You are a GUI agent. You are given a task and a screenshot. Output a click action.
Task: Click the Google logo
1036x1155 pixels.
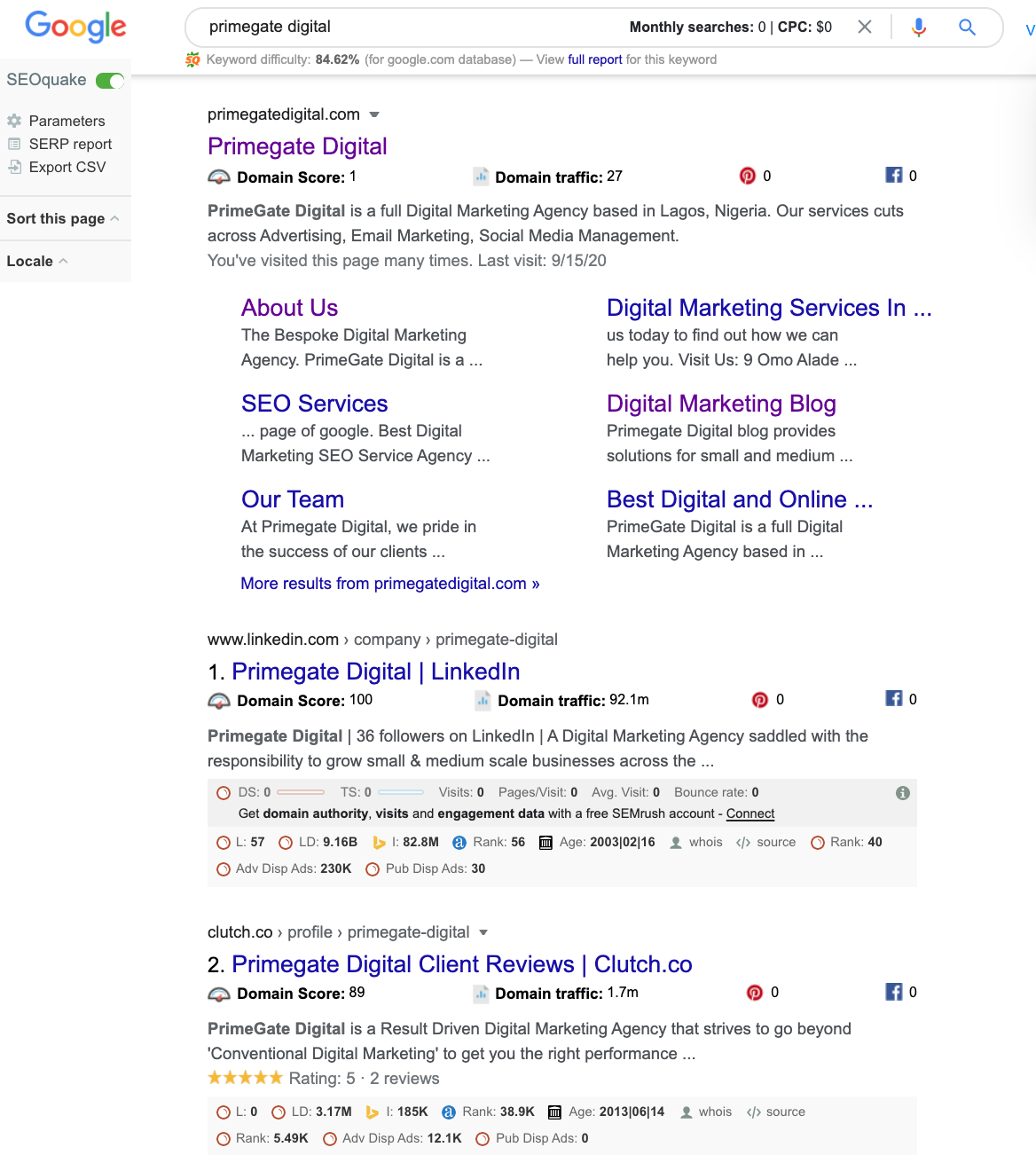[x=75, y=27]
